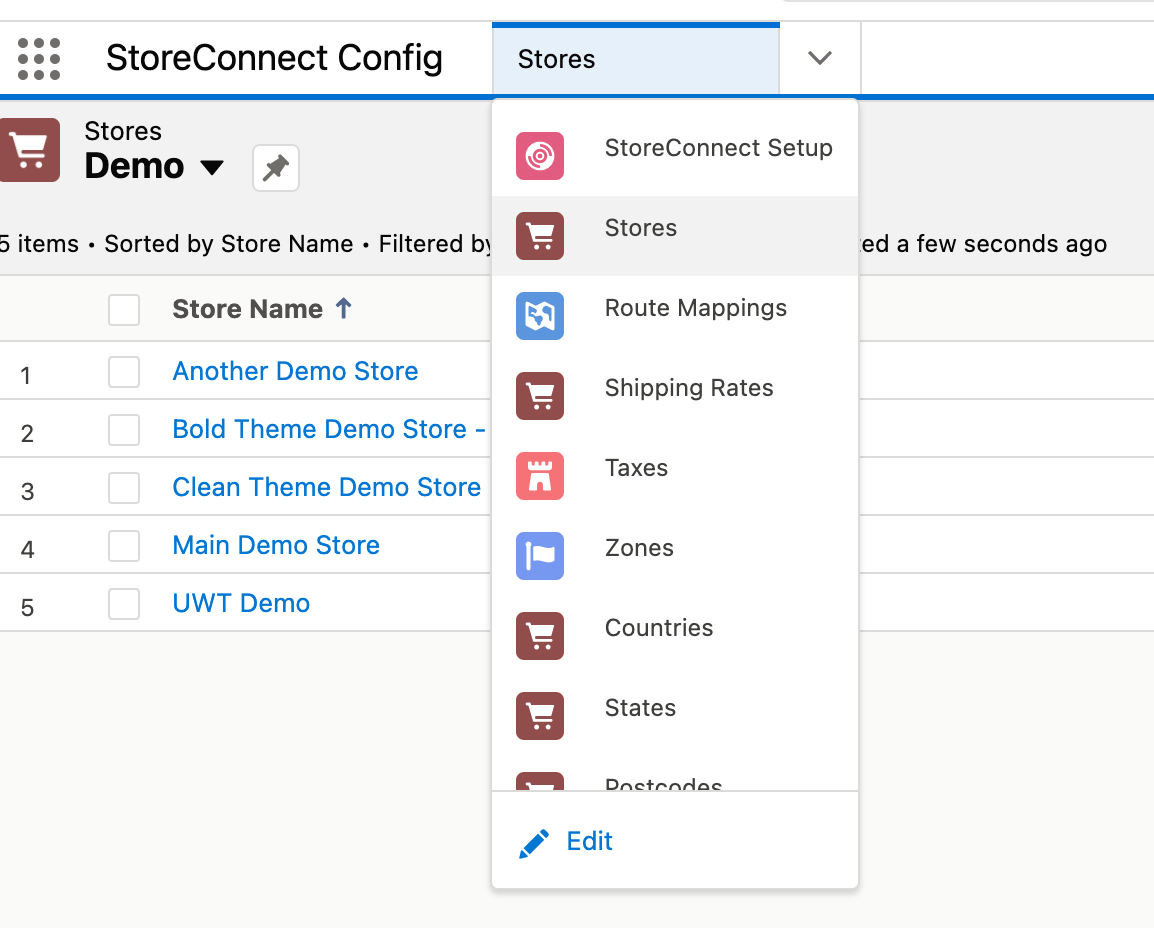Click the '5 items' list status text
This screenshot has height=928, width=1154.
tap(39, 244)
